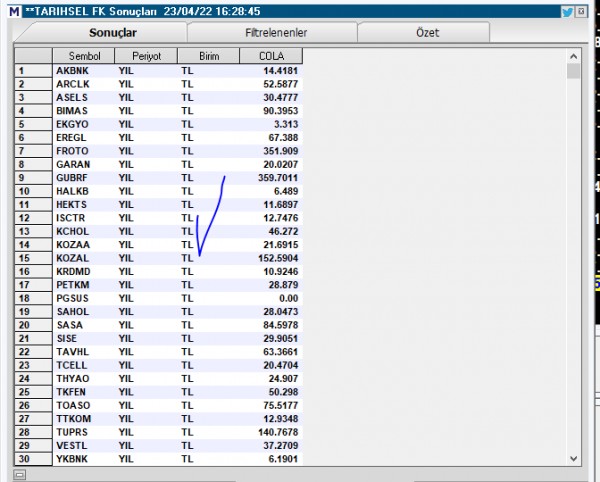Click the scrollbar down arrow
The height and width of the screenshot is (482, 600).
click(x=573, y=458)
